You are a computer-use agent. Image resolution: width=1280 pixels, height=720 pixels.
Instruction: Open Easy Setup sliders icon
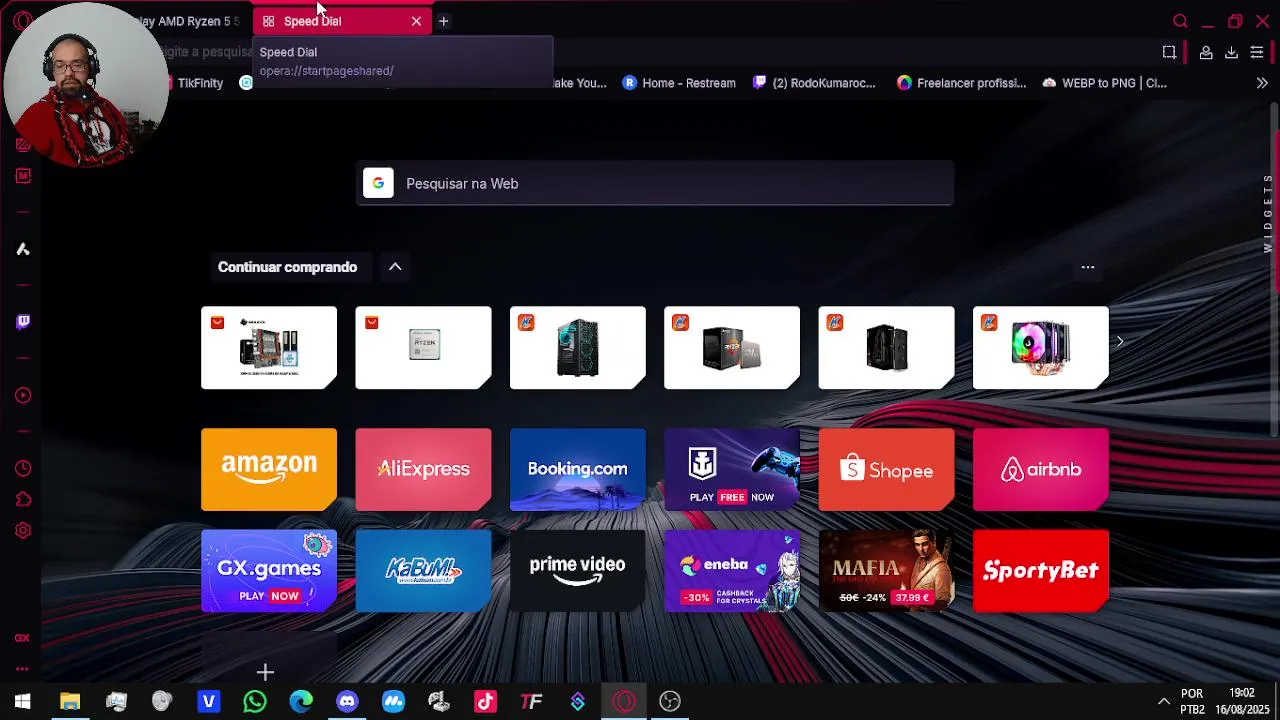[x=1257, y=52]
